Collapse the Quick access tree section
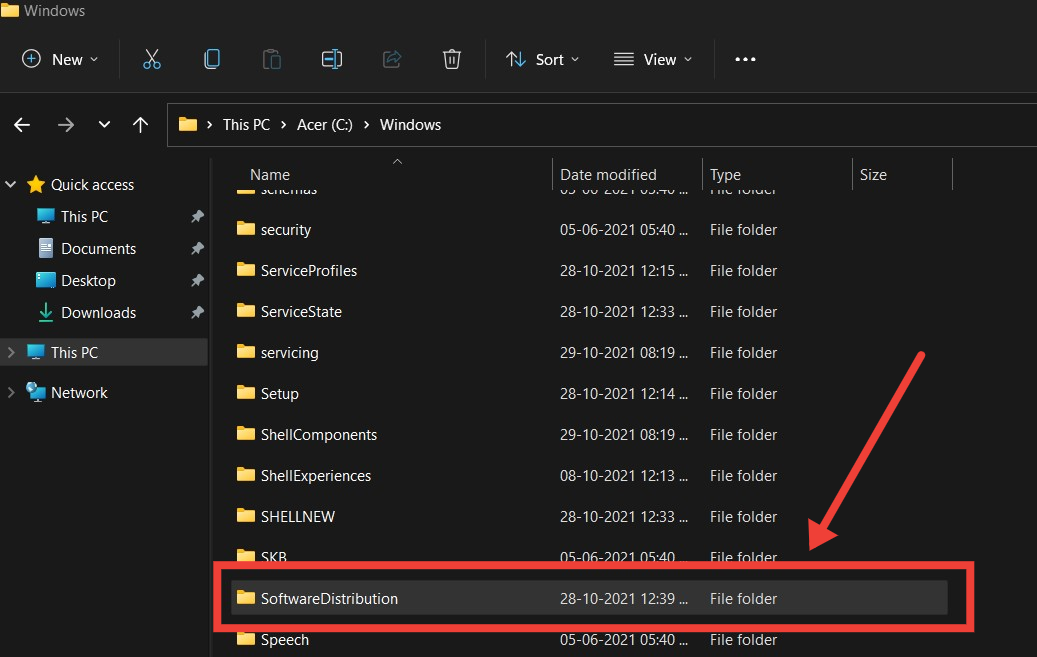Image resolution: width=1037 pixels, height=657 pixels. 12,185
